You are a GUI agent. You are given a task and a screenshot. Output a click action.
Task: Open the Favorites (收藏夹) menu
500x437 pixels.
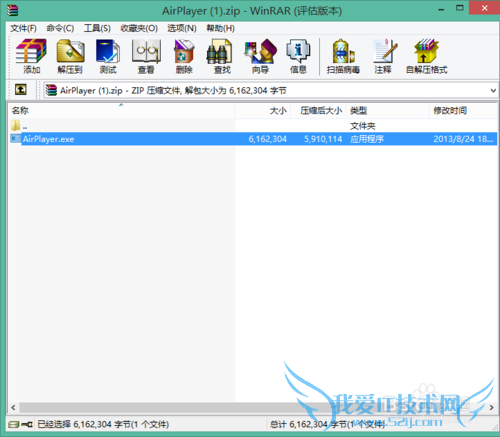pyautogui.click(x=139, y=28)
